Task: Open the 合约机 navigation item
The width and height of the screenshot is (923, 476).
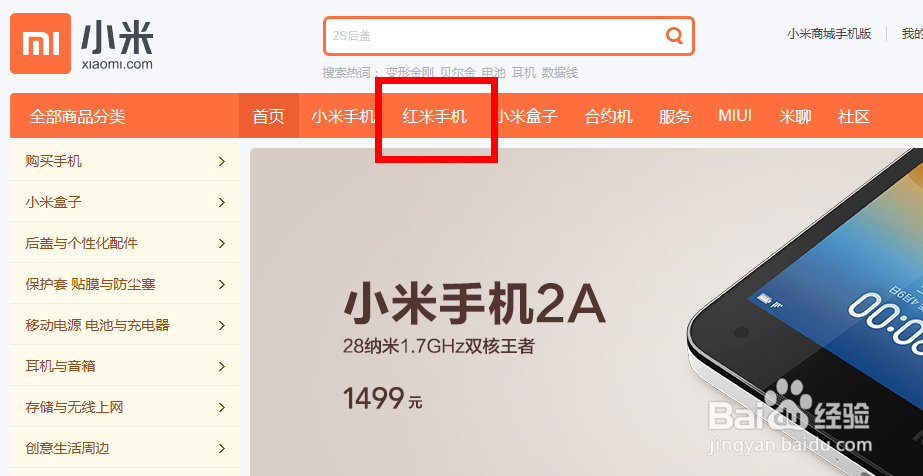Action: point(608,116)
